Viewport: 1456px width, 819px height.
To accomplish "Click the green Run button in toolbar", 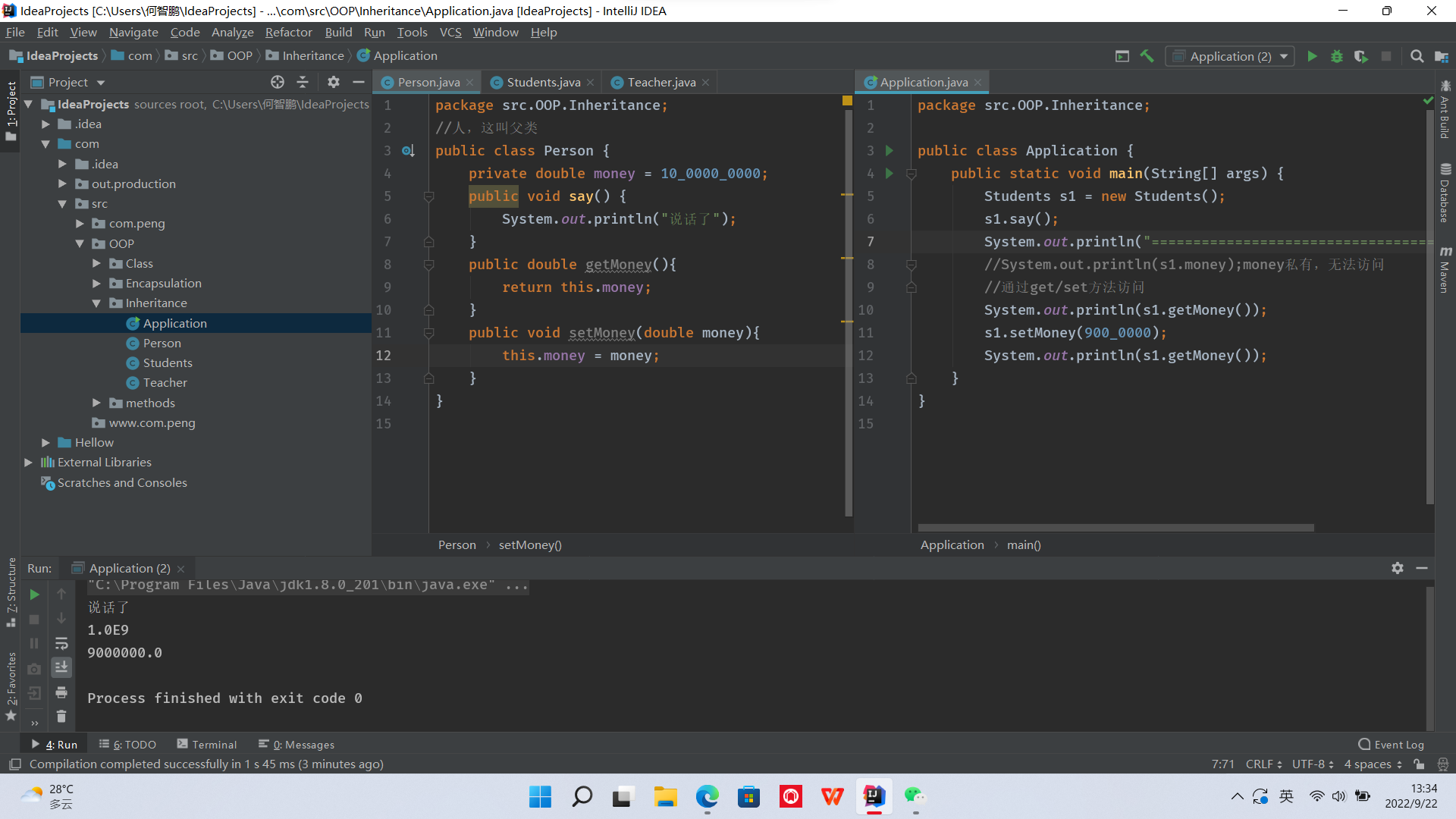I will (x=1312, y=56).
